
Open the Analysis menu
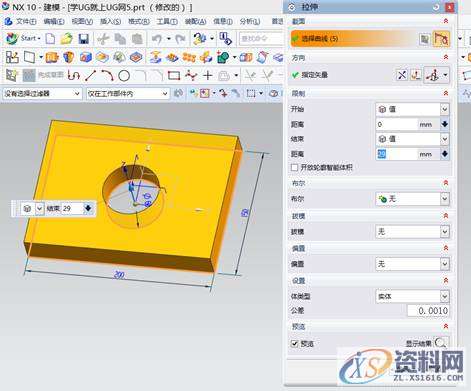click(250, 22)
